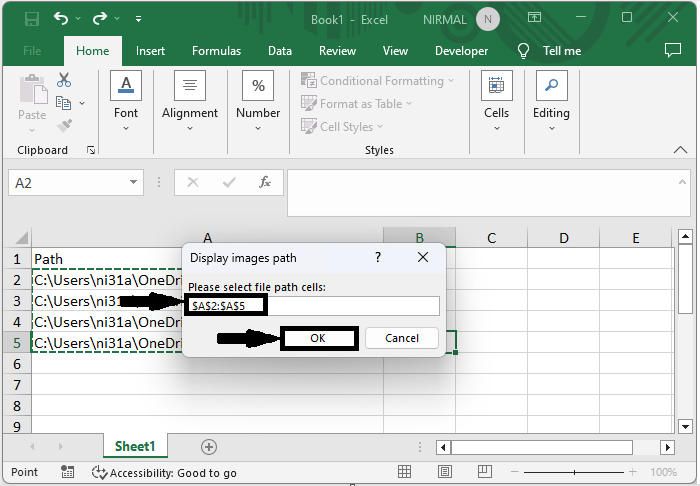Expand the Redo history dropdown arrow

click(x=117, y=19)
